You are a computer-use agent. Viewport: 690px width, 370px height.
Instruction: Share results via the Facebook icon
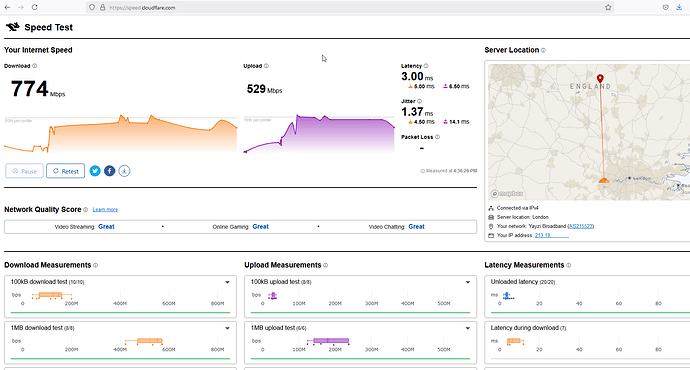(110, 171)
